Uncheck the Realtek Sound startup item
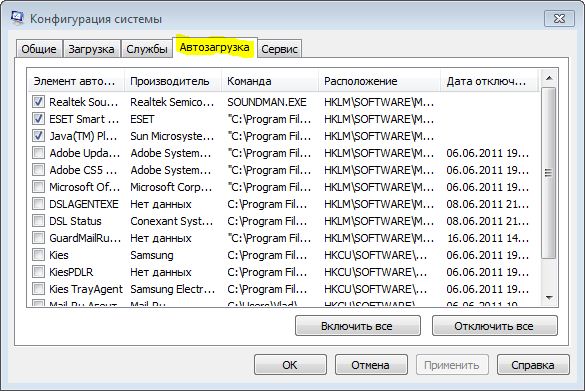The height and width of the screenshot is (391, 585). [38, 101]
